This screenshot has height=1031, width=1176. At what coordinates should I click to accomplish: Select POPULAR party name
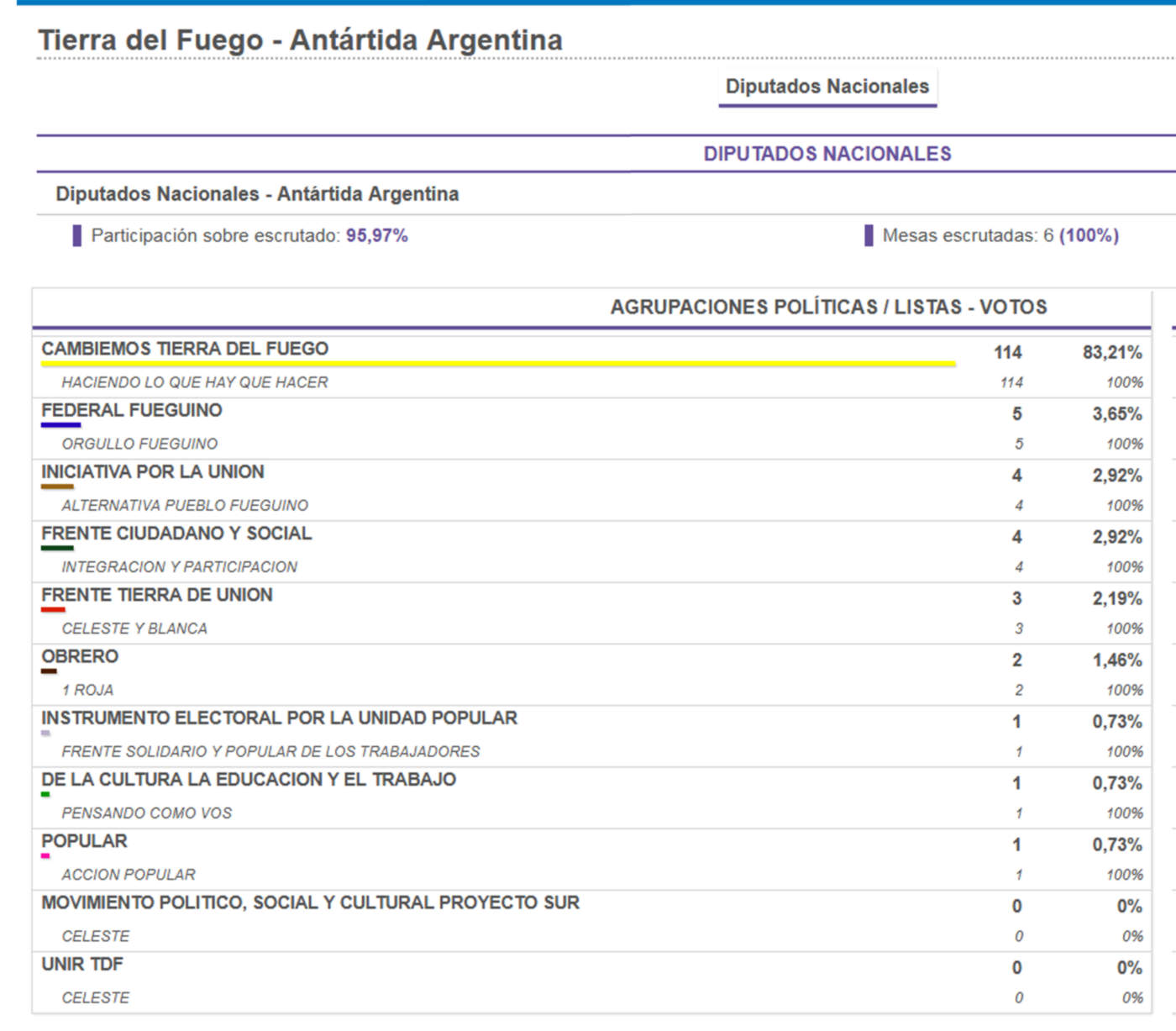tap(84, 841)
